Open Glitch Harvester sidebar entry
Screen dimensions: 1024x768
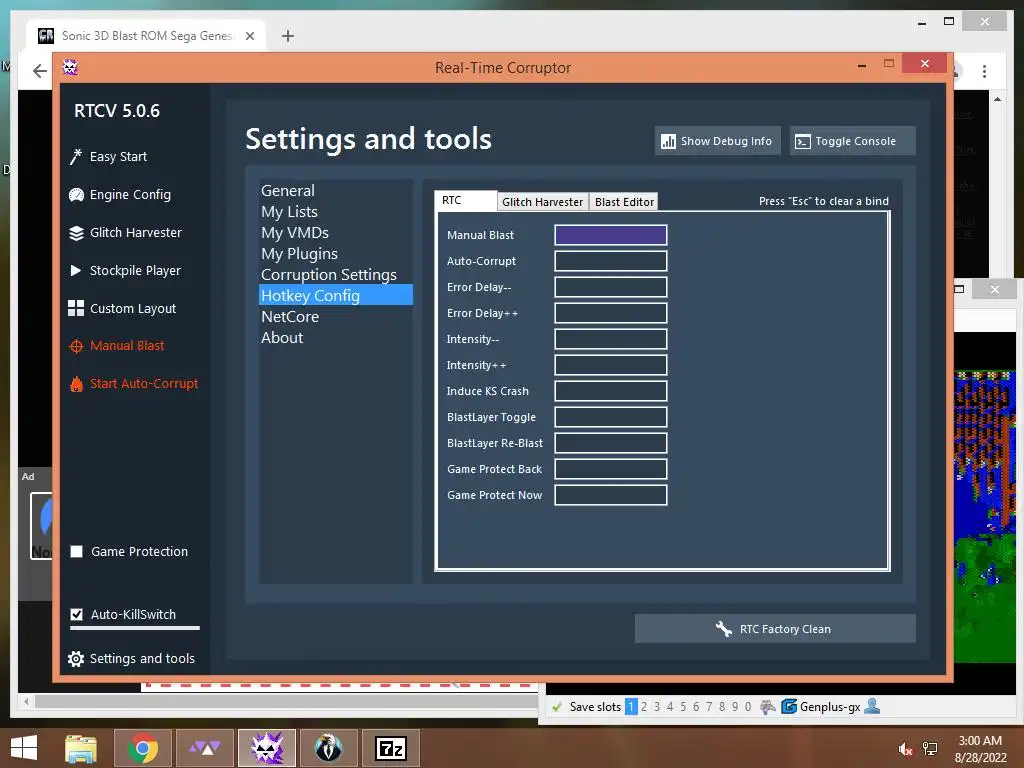click(125, 232)
